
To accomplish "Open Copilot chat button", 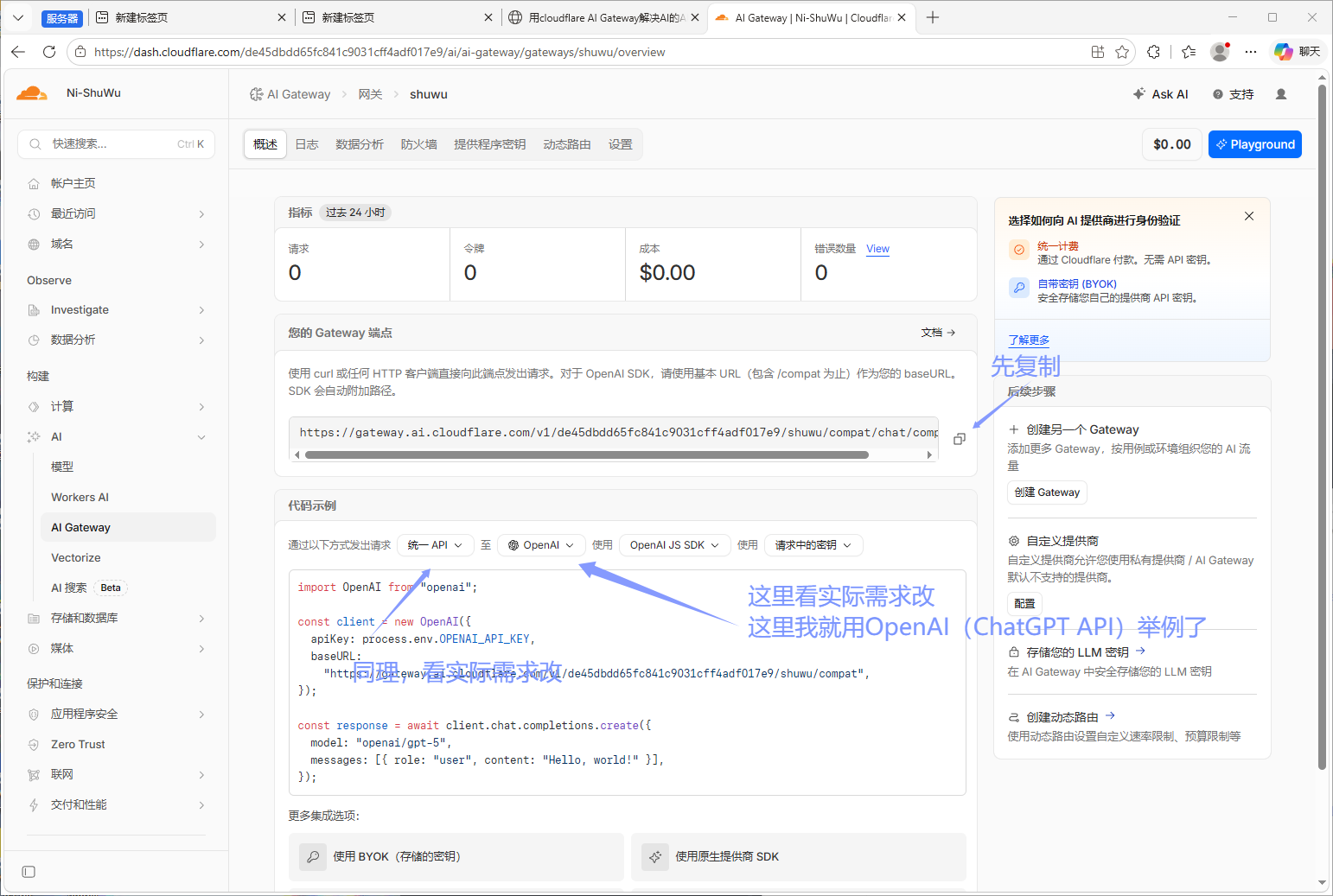I will [1297, 52].
